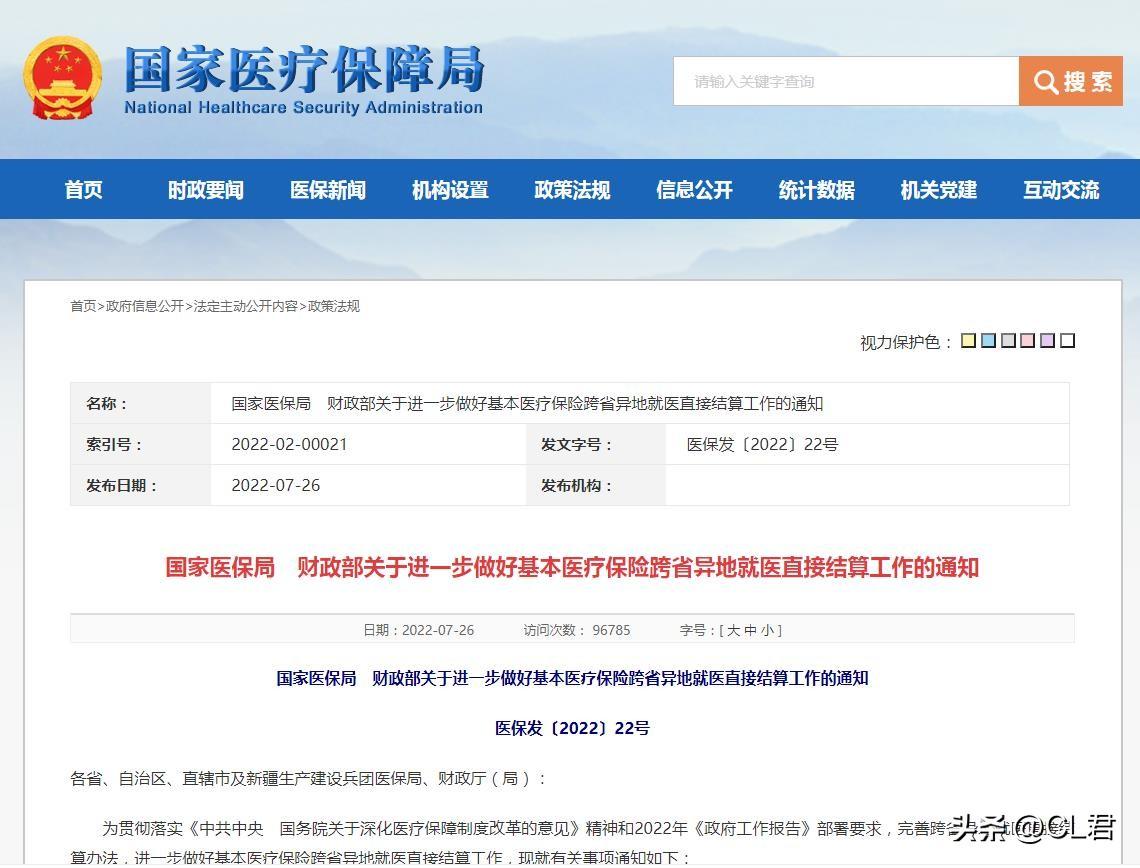The height and width of the screenshot is (868, 1140).
Task: Click the document number 医保发〔2022〕22号 in table
Action: click(763, 444)
